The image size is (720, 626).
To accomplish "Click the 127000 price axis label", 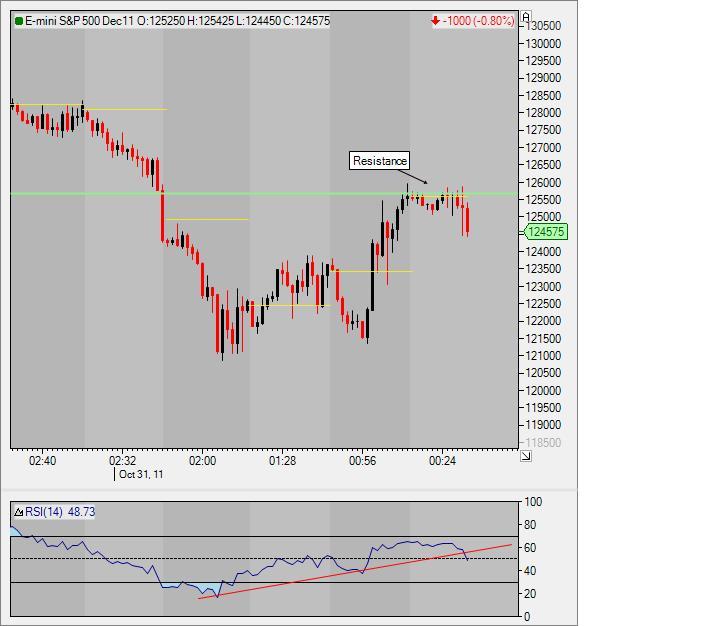I will [543, 148].
